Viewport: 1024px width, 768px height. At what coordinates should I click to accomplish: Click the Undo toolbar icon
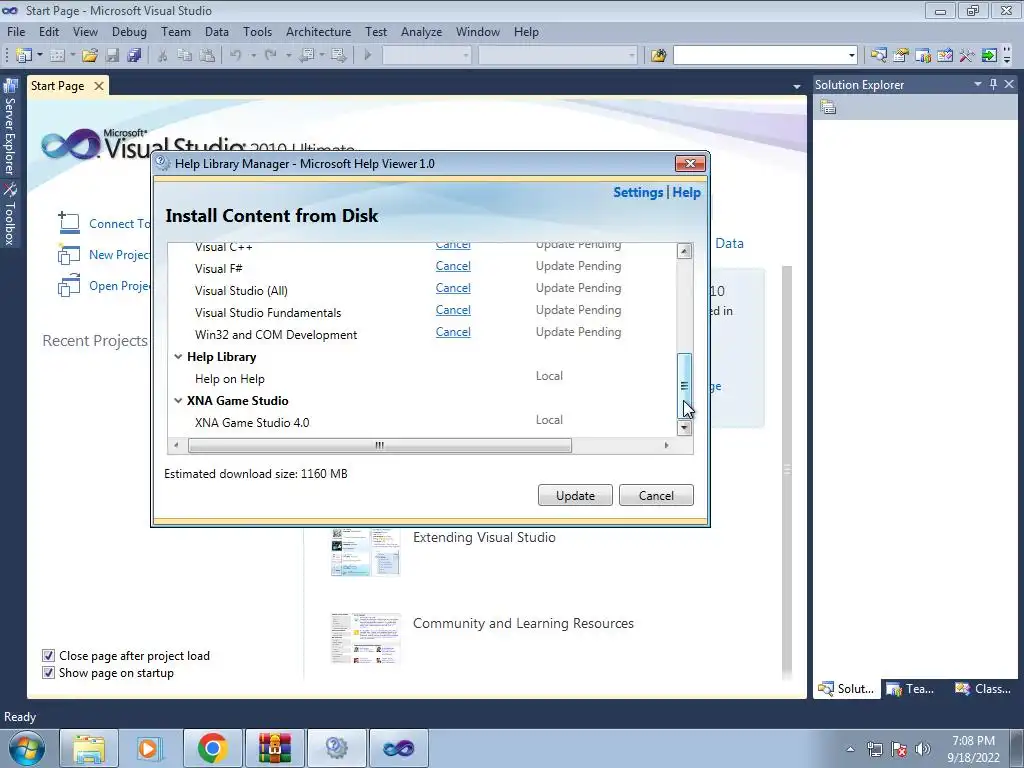(236, 56)
